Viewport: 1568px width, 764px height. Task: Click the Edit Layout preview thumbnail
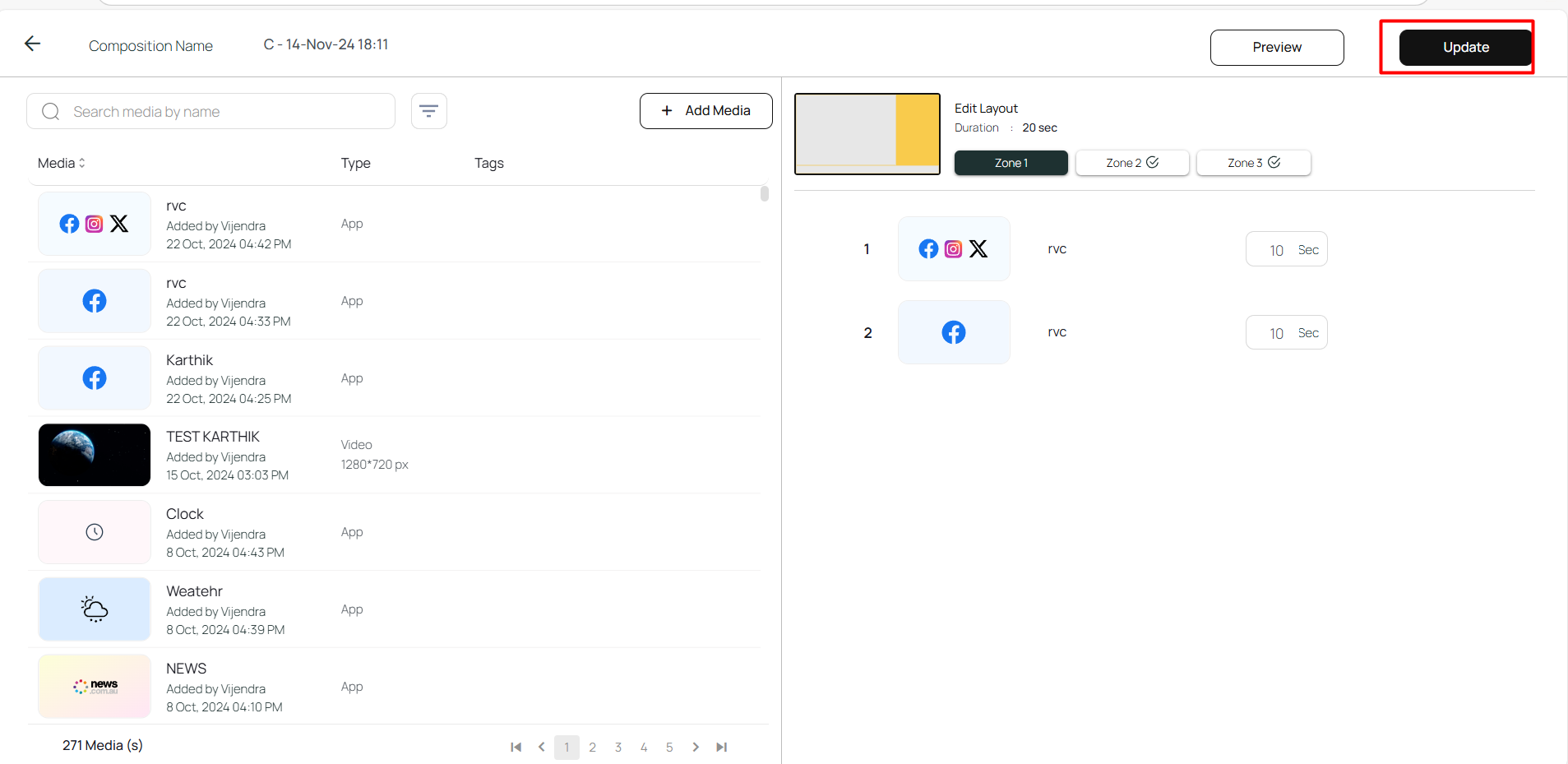coord(867,133)
